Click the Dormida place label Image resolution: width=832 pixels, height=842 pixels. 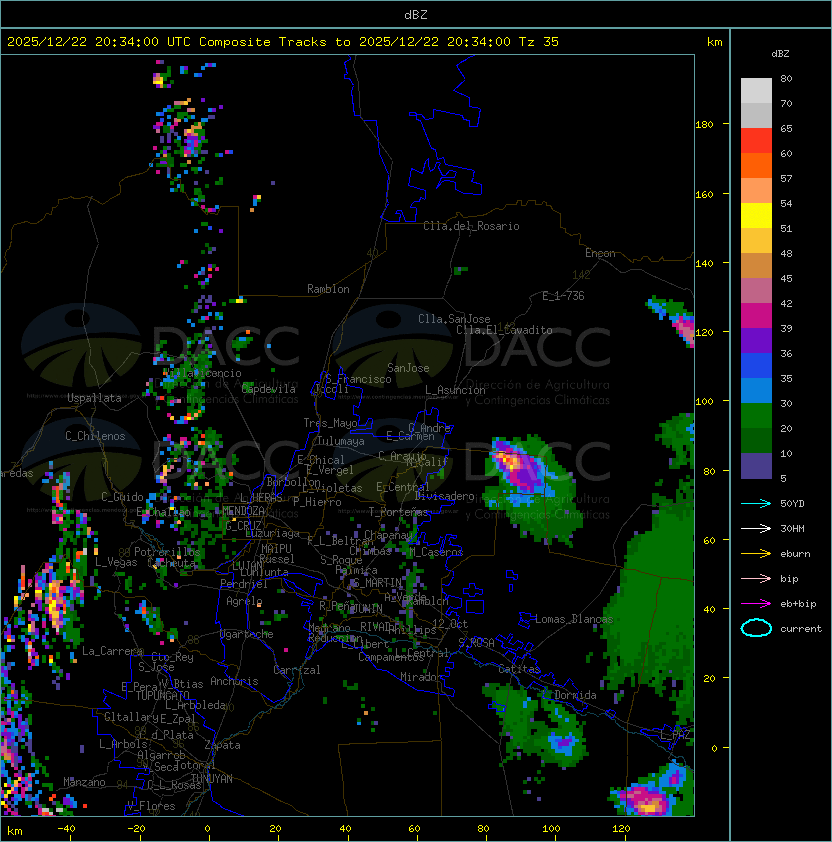576,695
